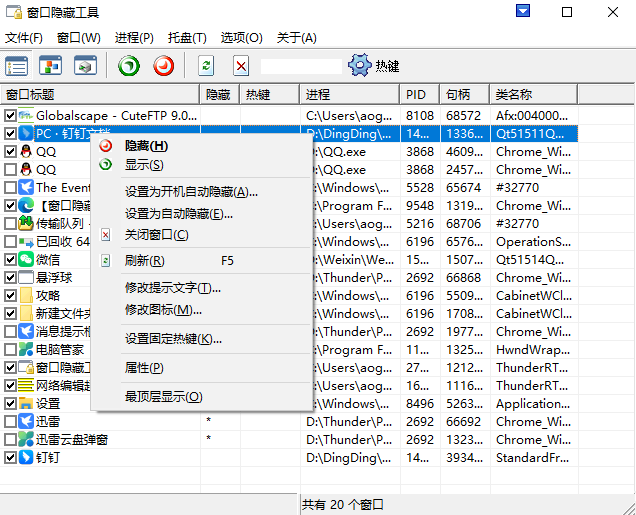Choose 最顶层显示(O) in the context menu

(202, 397)
